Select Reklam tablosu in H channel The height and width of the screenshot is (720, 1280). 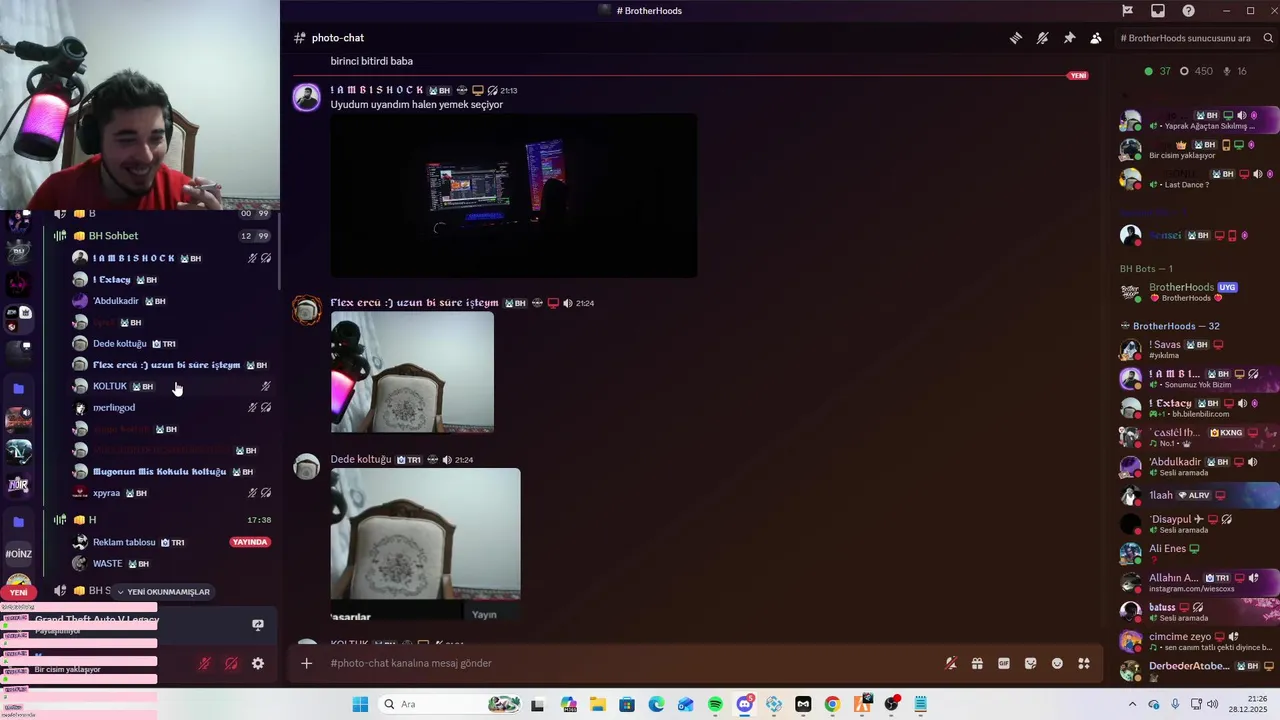(x=172, y=542)
